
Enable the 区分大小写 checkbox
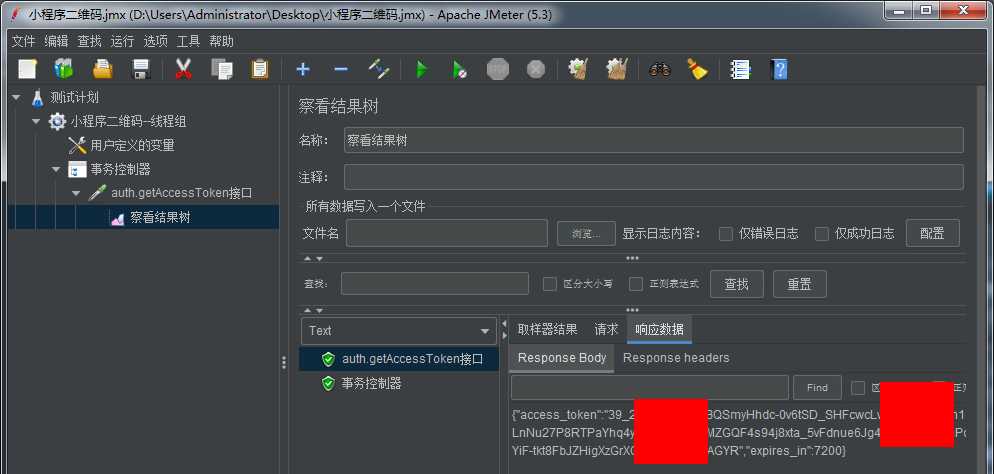click(550, 284)
